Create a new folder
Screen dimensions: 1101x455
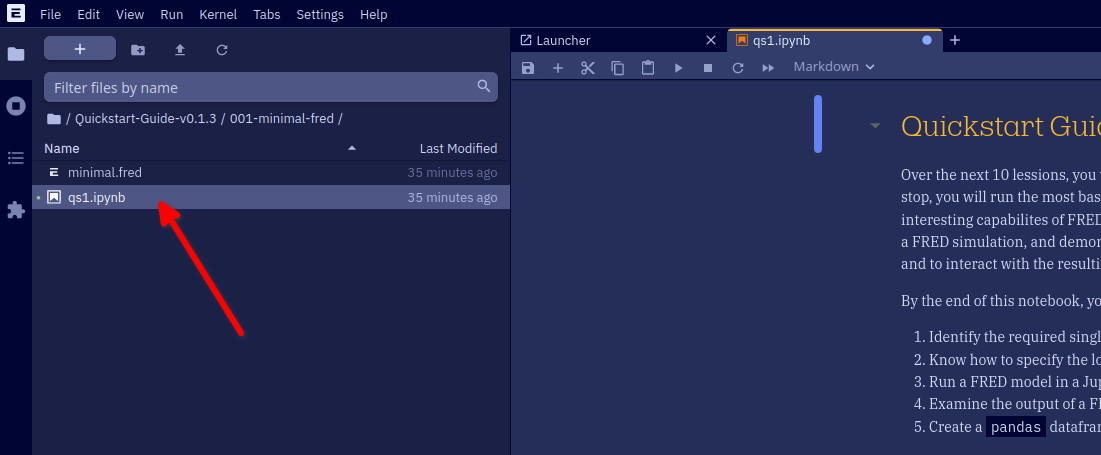coord(138,49)
